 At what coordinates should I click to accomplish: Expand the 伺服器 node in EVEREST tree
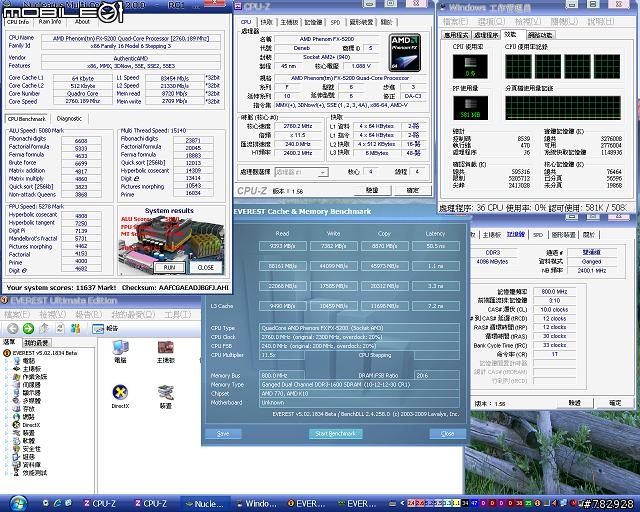coord(7,385)
